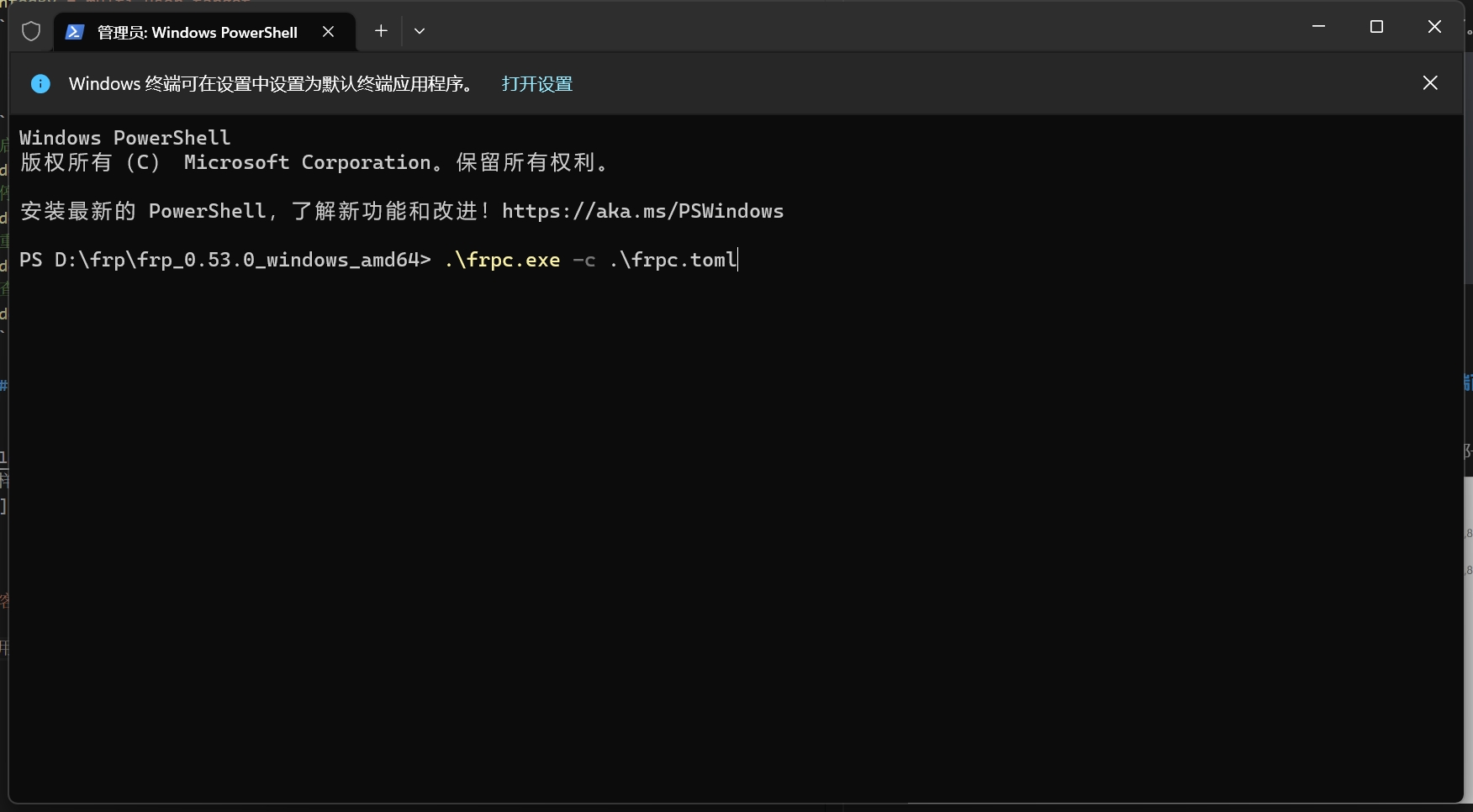Screen dimensions: 1473x812
Task: Click the -c flag in the command
Action: tap(584, 261)
